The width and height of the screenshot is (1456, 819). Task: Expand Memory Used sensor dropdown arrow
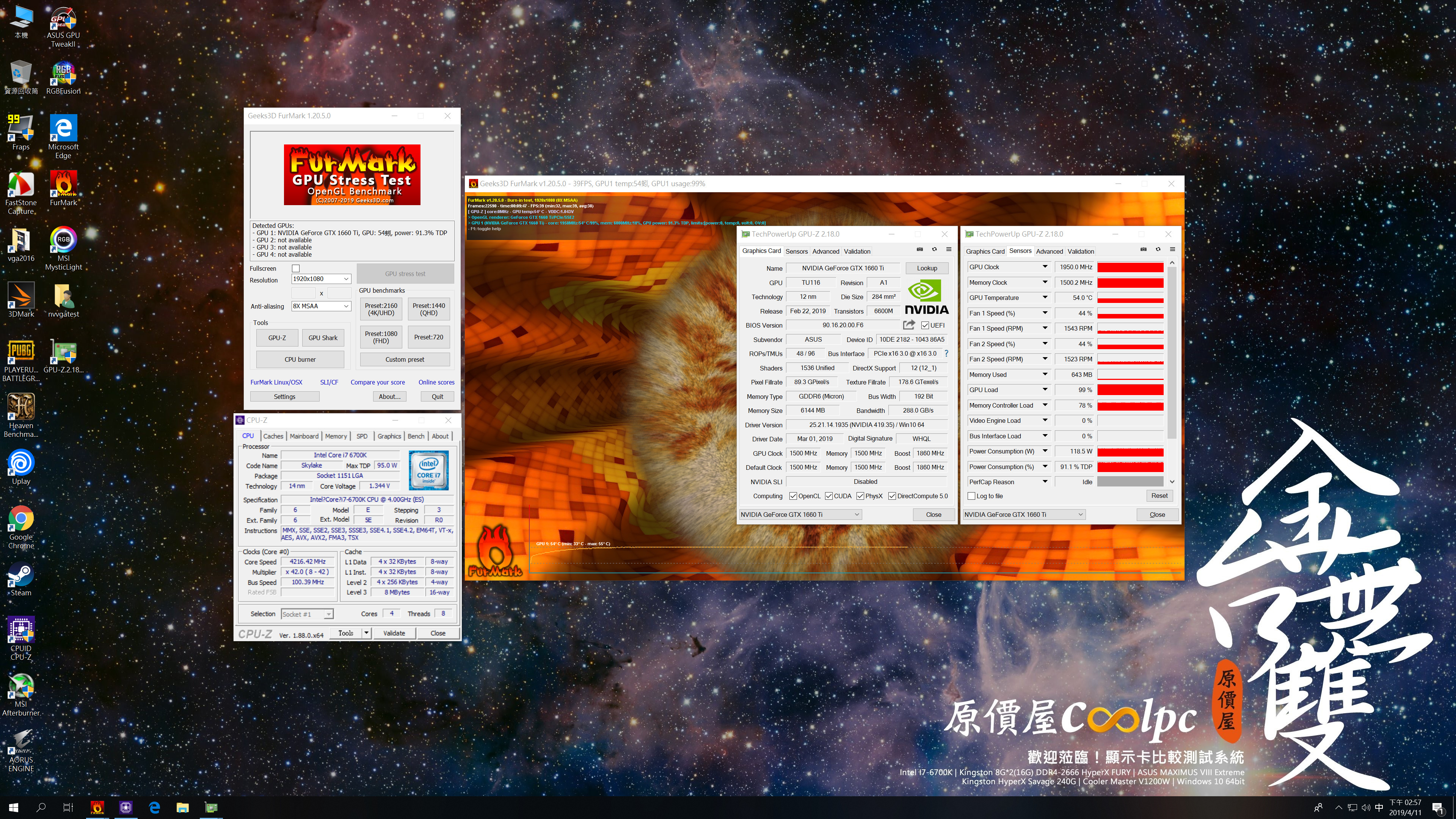[x=1045, y=374]
